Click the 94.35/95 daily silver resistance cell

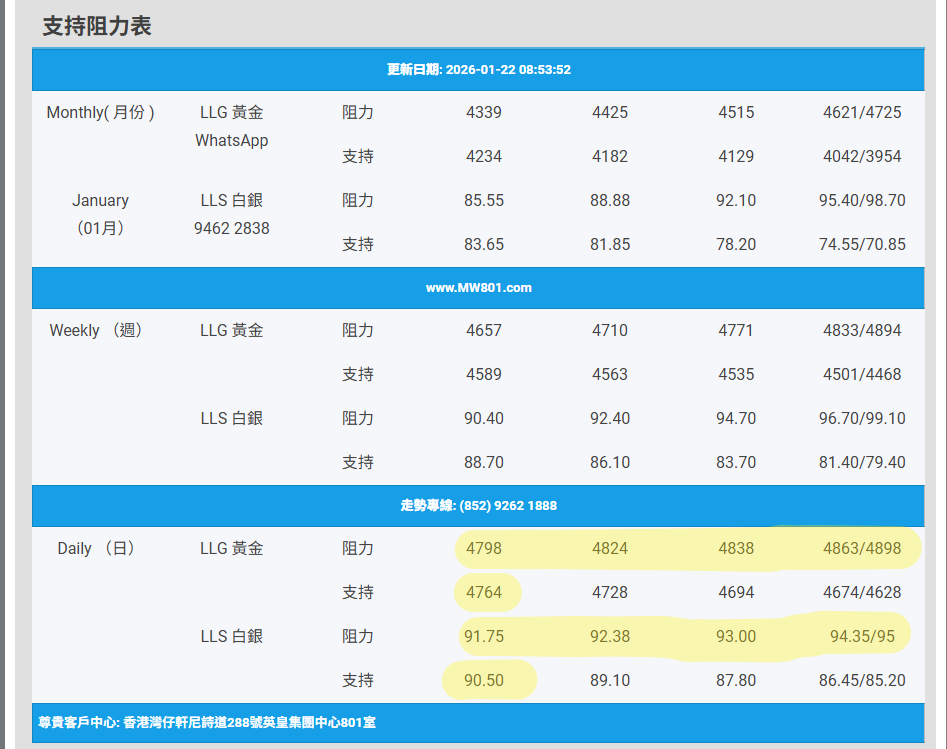[x=861, y=636]
